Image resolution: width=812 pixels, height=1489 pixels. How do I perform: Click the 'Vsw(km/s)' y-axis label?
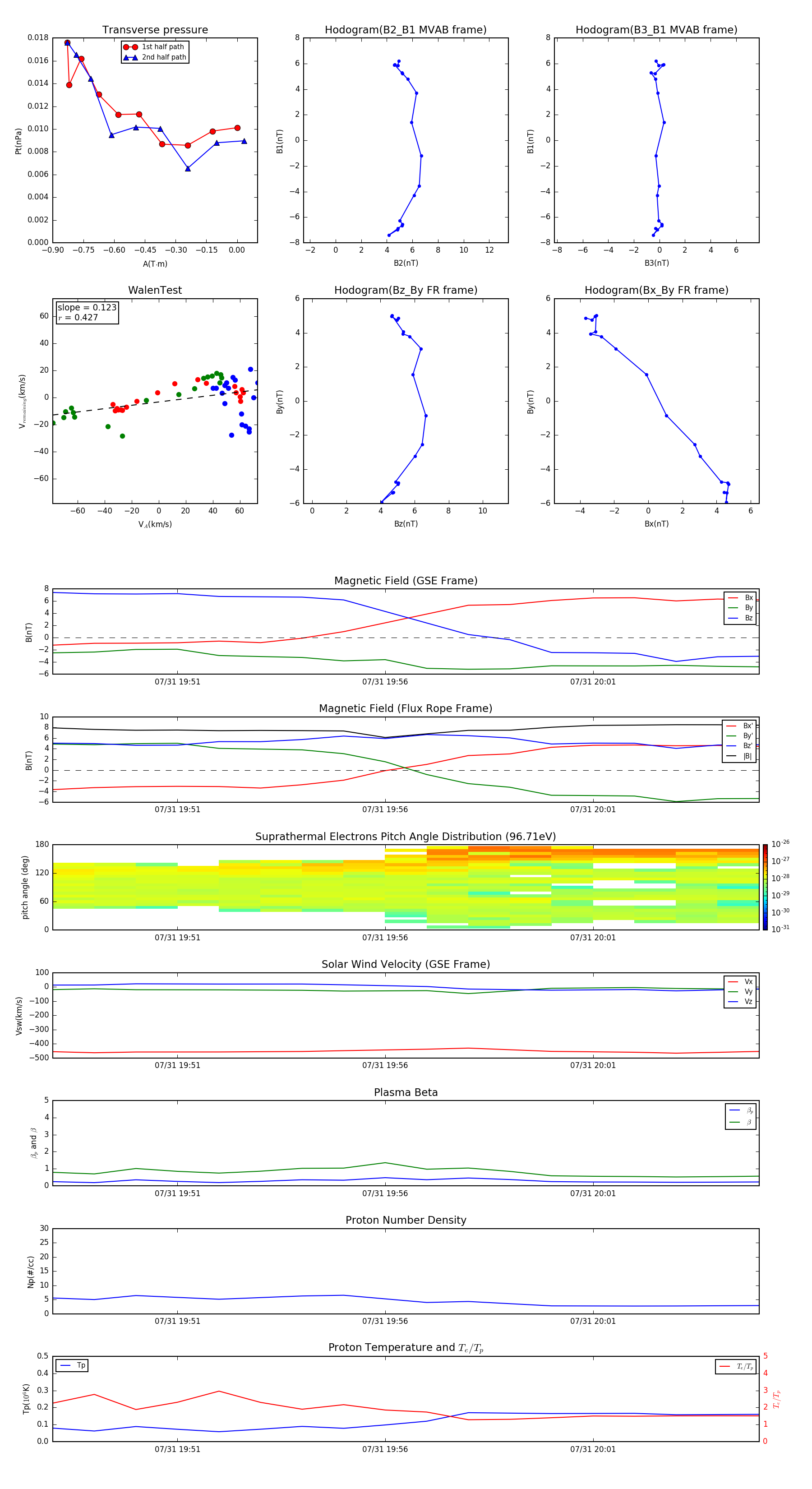(18, 1016)
